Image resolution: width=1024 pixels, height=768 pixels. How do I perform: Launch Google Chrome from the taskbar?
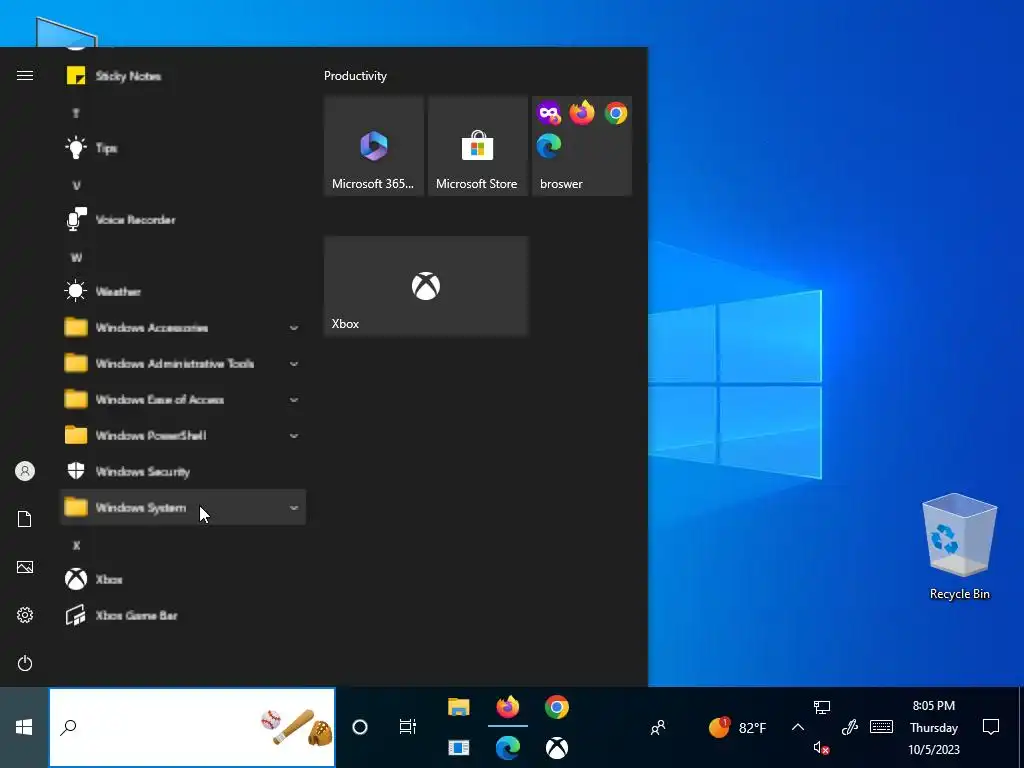tap(556, 707)
